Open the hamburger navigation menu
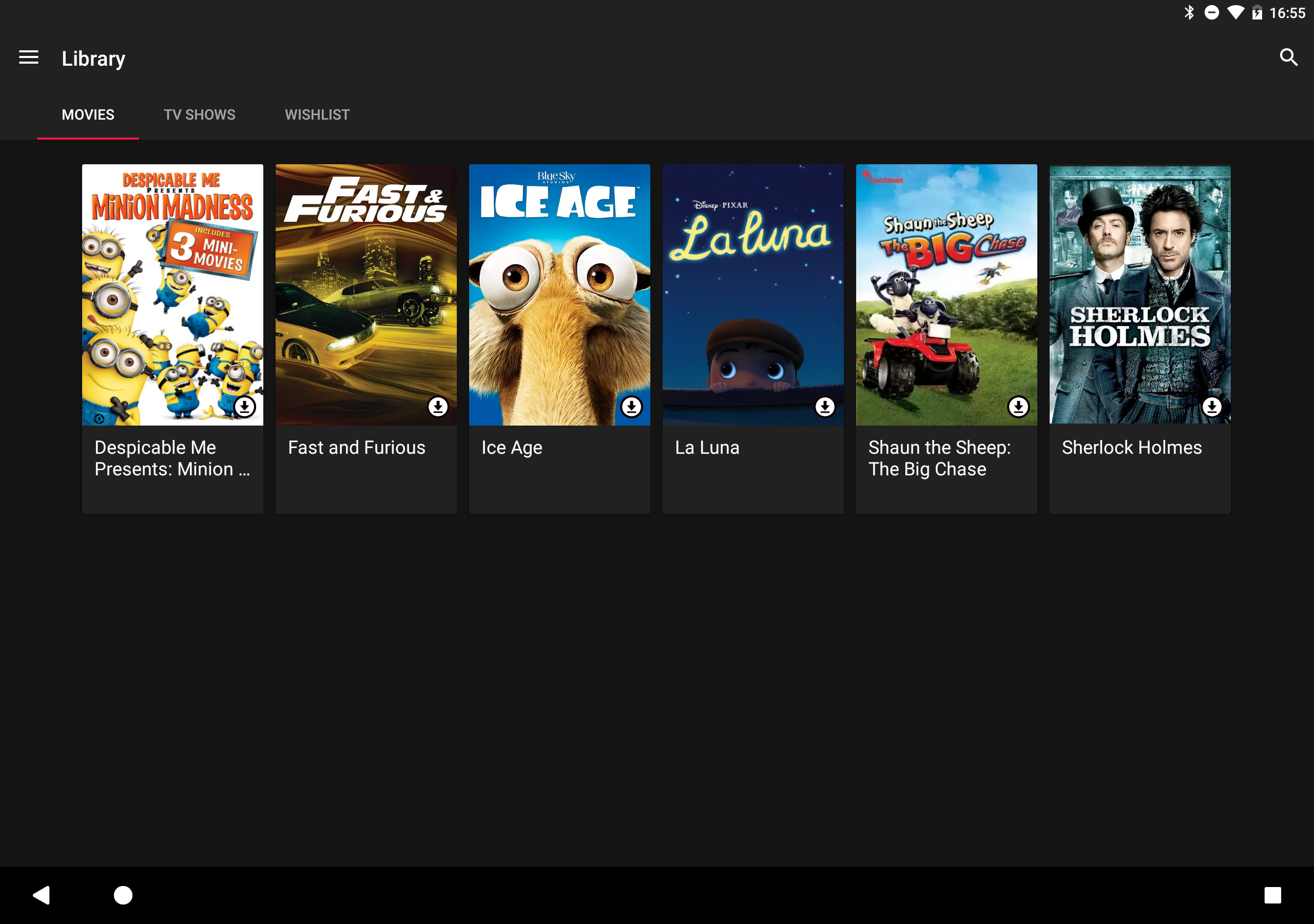Viewport: 1314px width, 924px height. [29, 57]
